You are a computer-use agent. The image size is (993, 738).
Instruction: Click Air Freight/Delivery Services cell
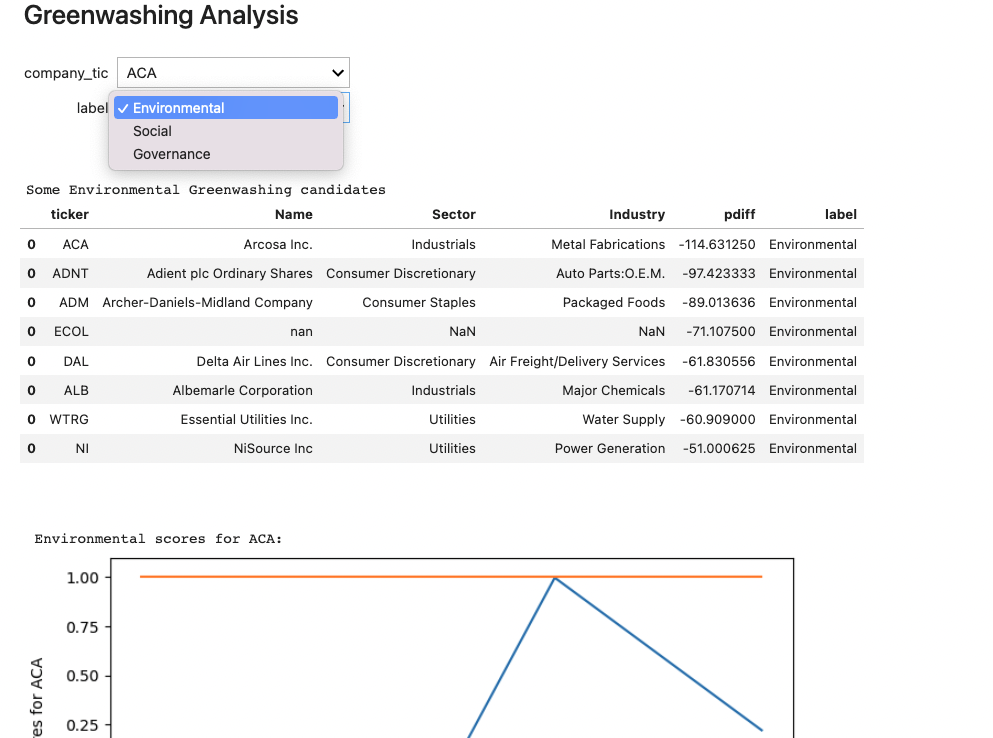(x=577, y=362)
